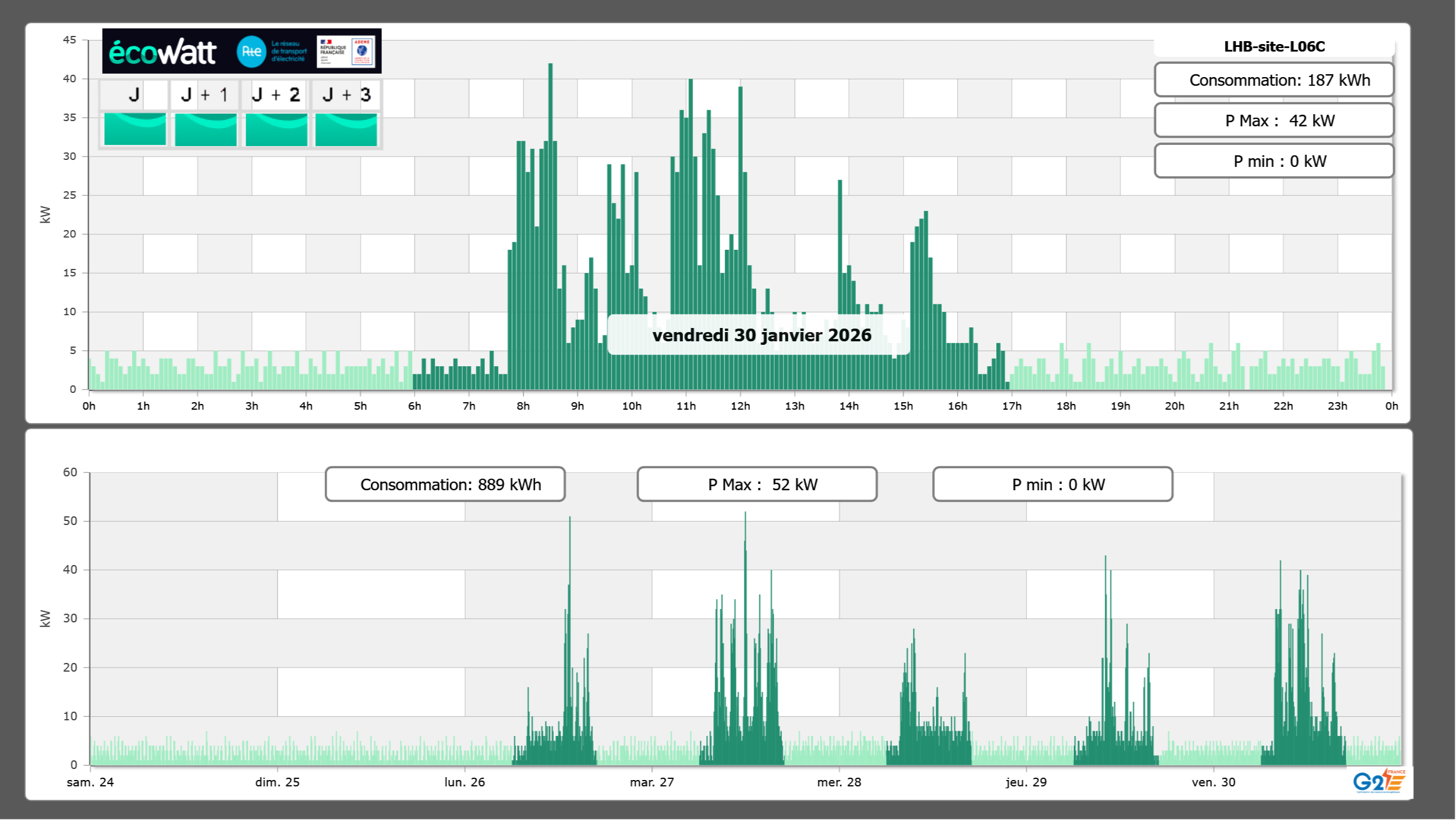Screen dimensions: 1456x820
Task: Click the green signal icon under J + 3
Action: [x=346, y=129]
